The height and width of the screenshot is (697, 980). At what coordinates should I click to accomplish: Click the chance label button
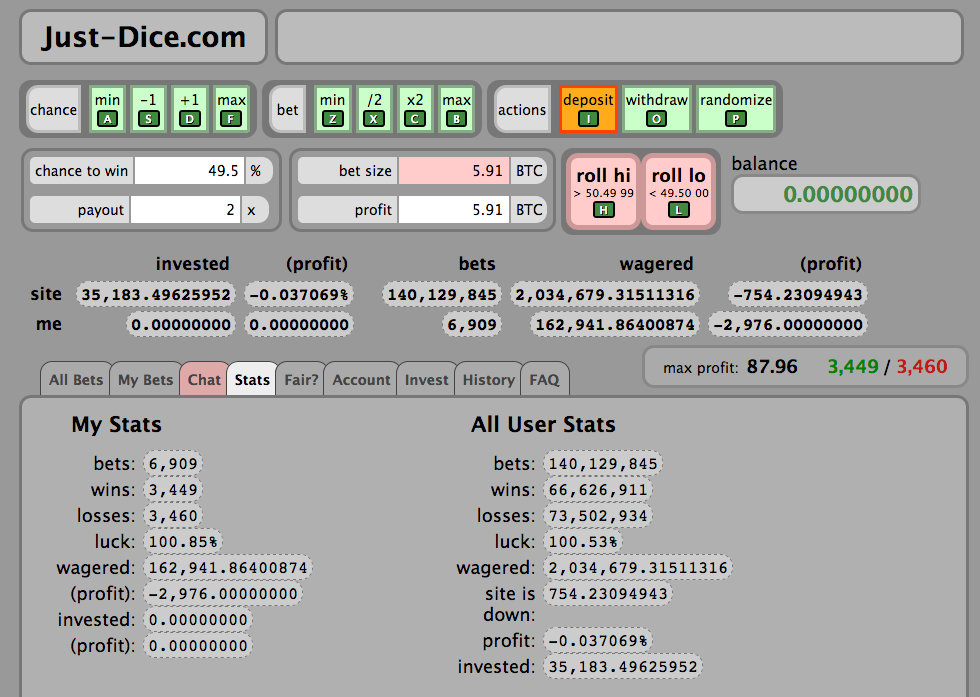tap(54, 109)
